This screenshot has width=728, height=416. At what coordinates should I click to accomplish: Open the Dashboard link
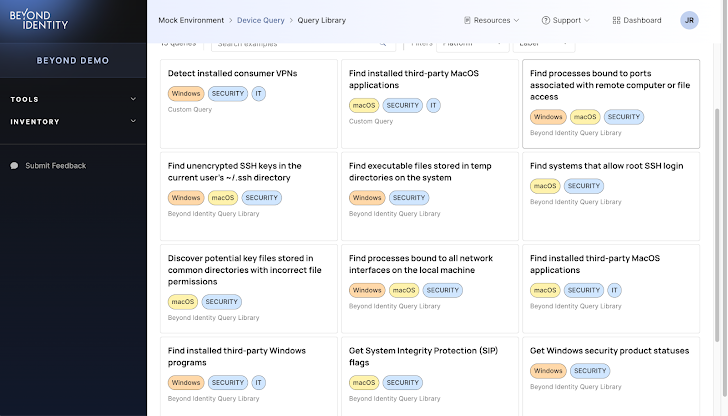(x=637, y=20)
